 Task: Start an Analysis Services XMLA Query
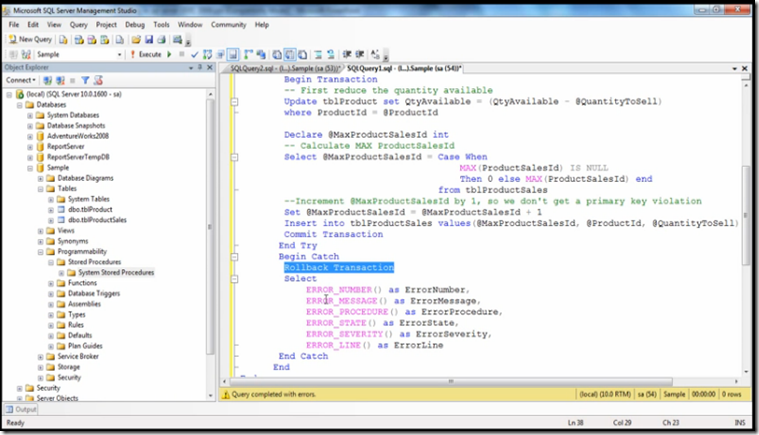[x=105, y=40]
